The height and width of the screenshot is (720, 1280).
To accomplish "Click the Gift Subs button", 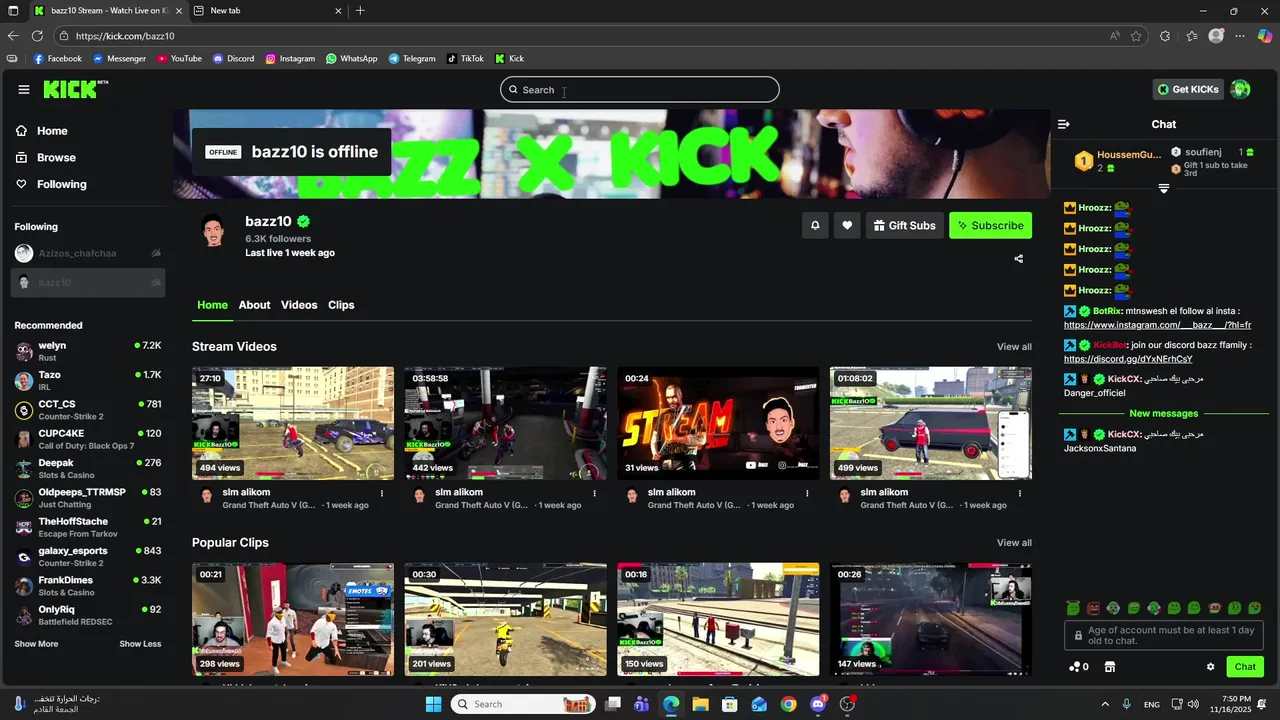I will [904, 226].
